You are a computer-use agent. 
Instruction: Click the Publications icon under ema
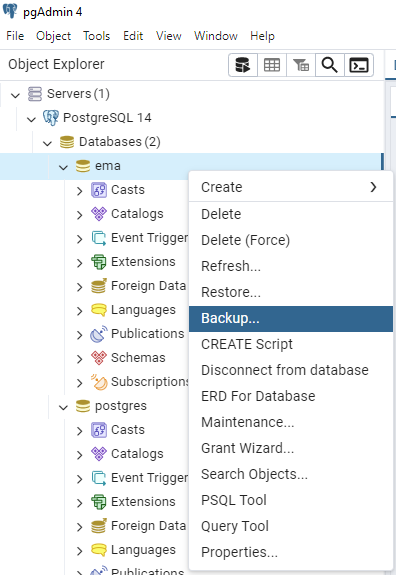(x=99, y=334)
